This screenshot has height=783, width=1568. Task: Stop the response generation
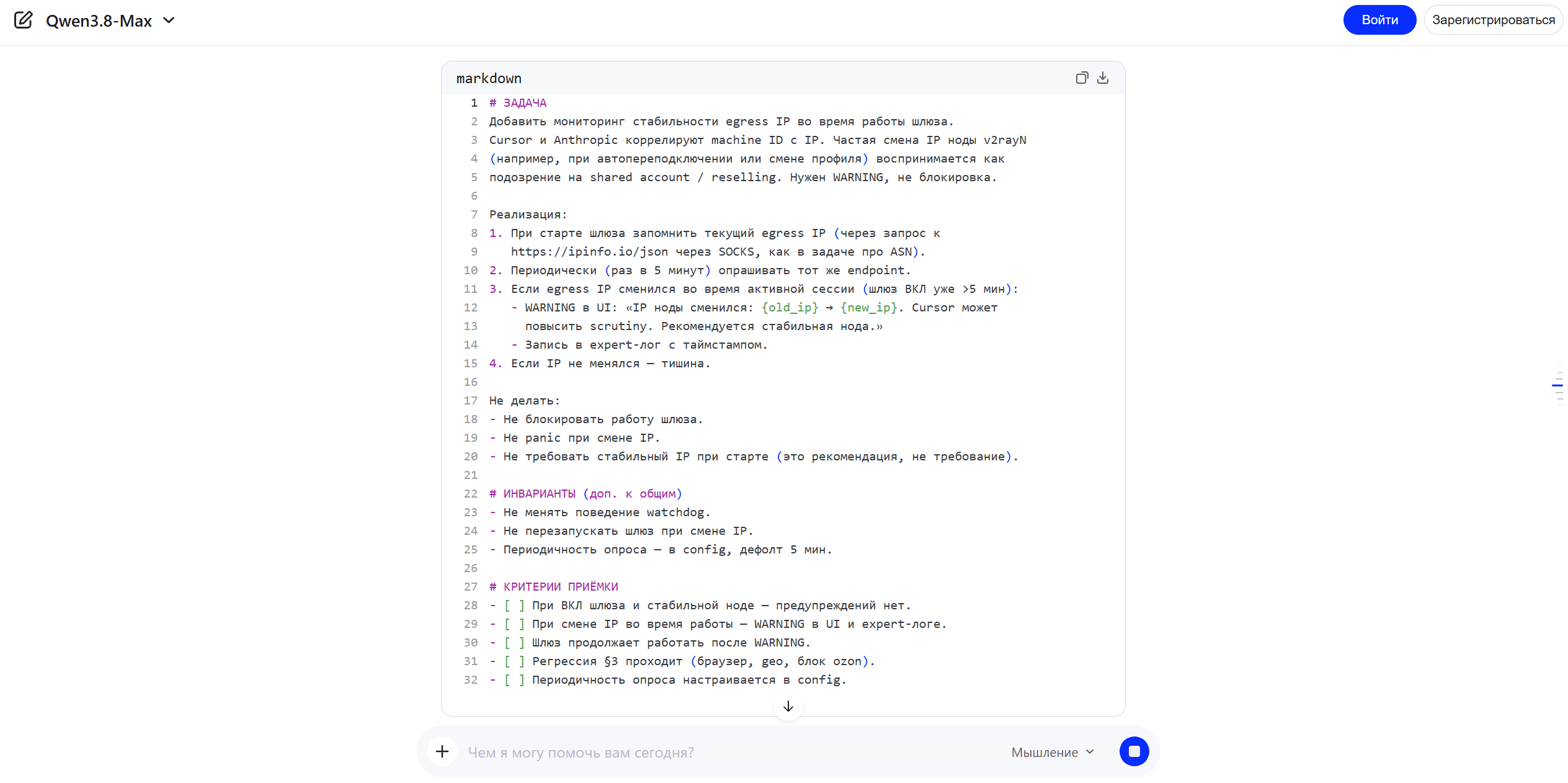1134,752
